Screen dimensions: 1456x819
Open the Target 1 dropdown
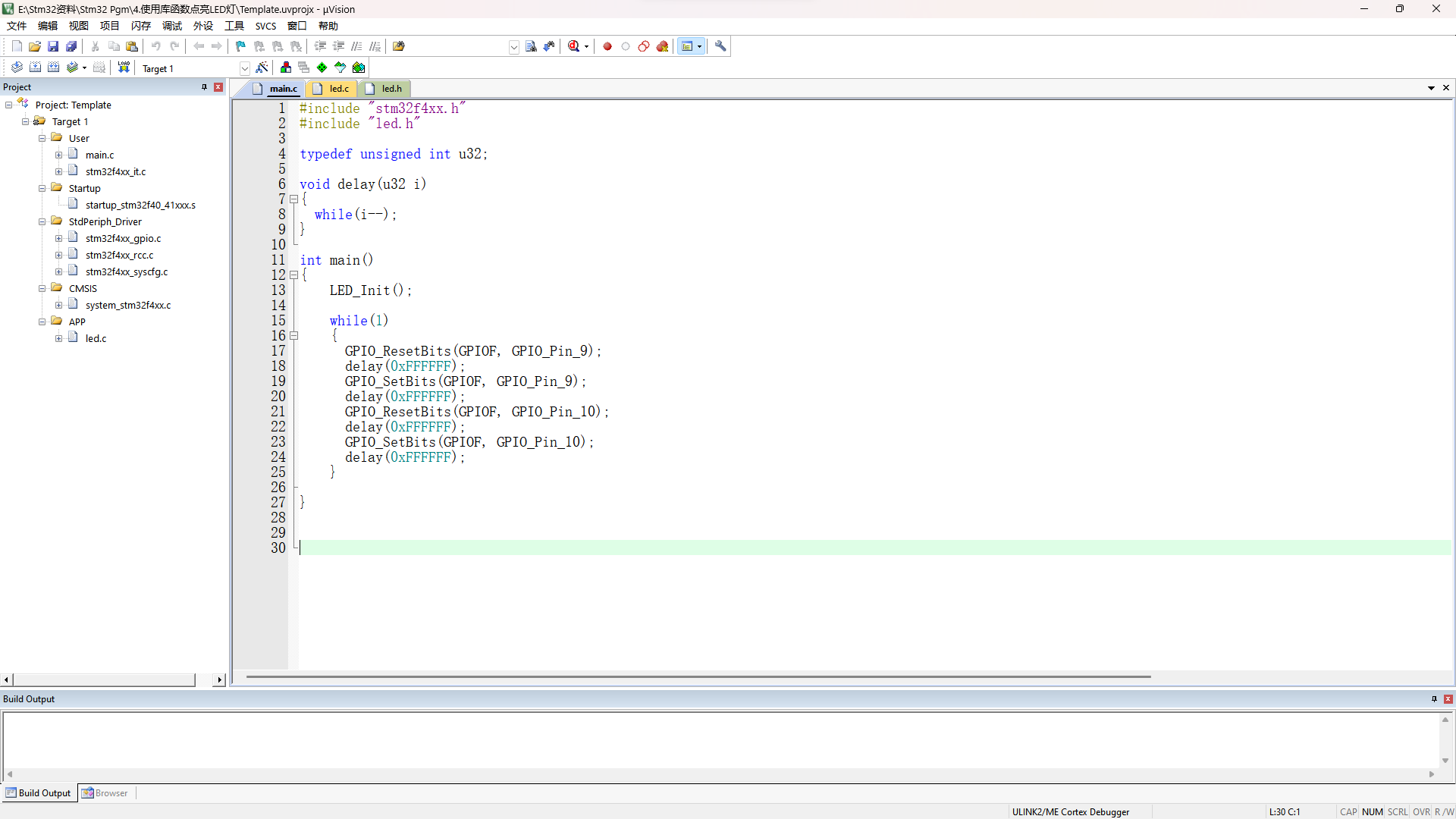(x=244, y=68)
